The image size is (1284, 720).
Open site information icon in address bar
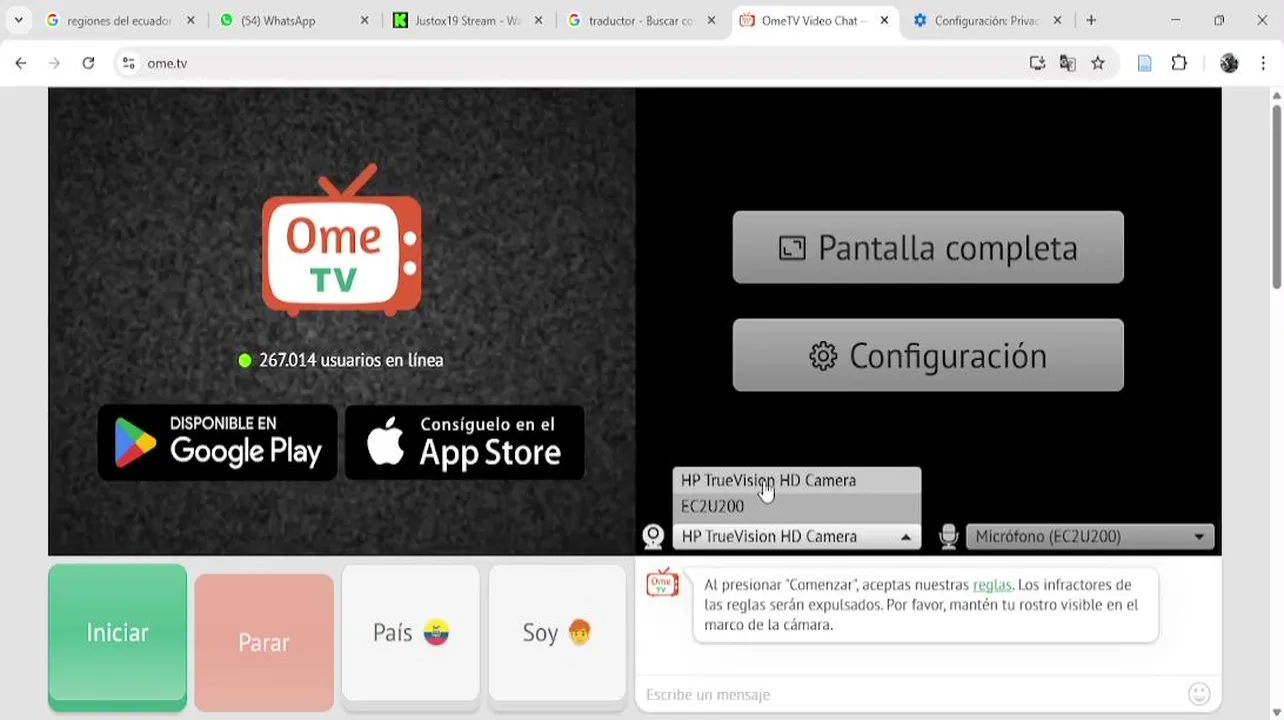pyautogui.click(x=128, y=63)
